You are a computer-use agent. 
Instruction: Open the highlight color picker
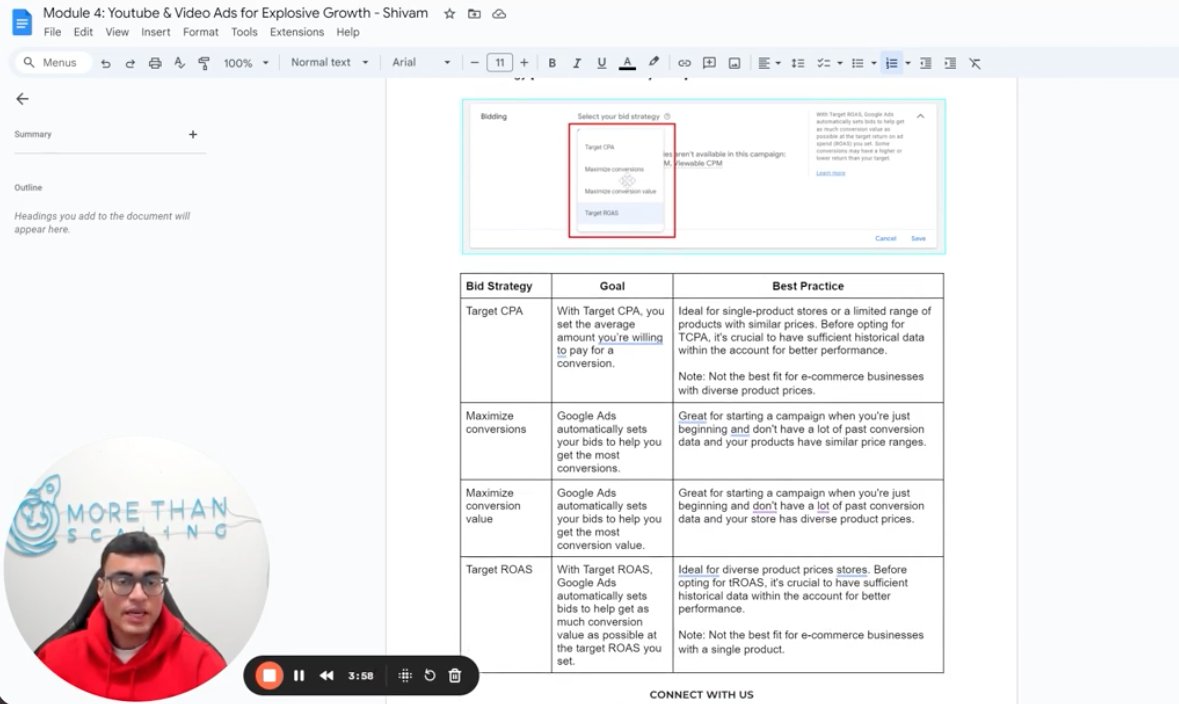point(653,62)
